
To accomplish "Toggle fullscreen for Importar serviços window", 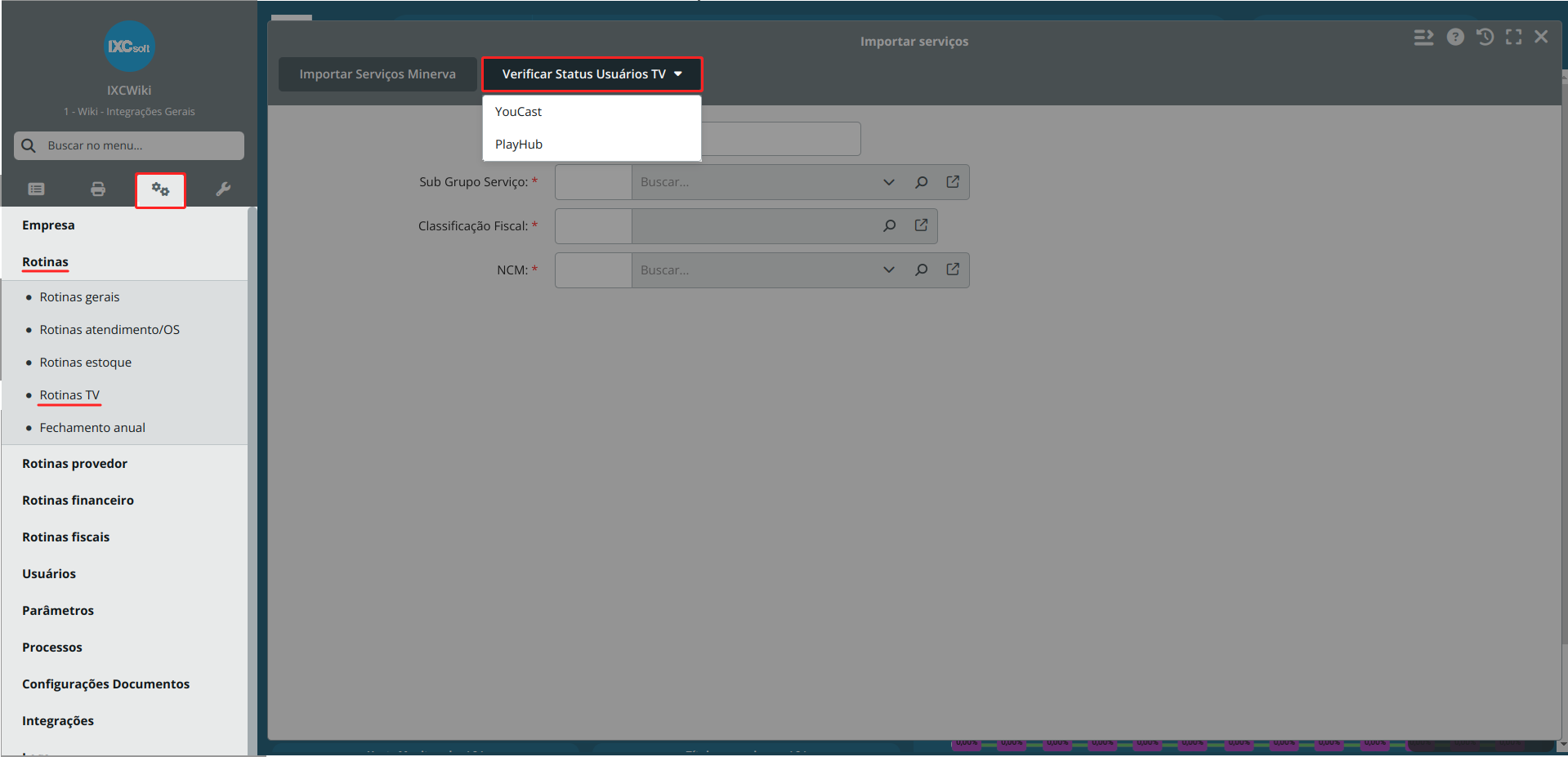I will click(x=1513, y=37).
